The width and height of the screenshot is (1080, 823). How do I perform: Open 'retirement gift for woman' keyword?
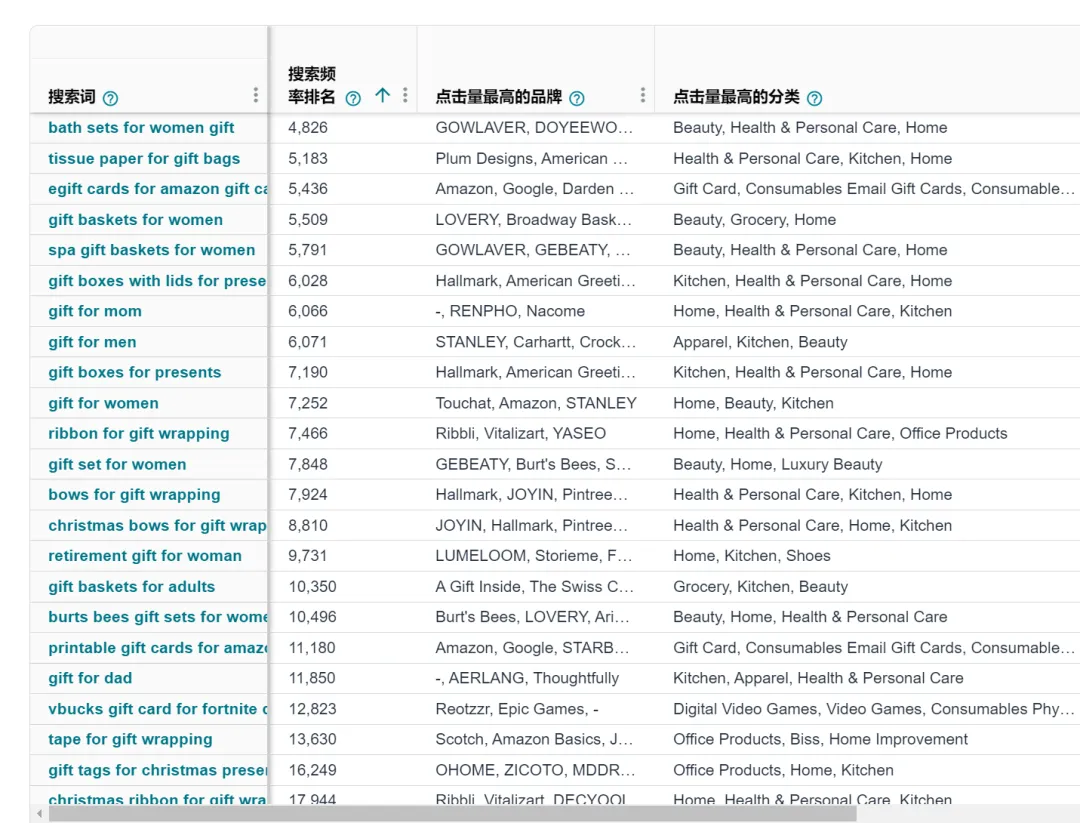[145, 556]
